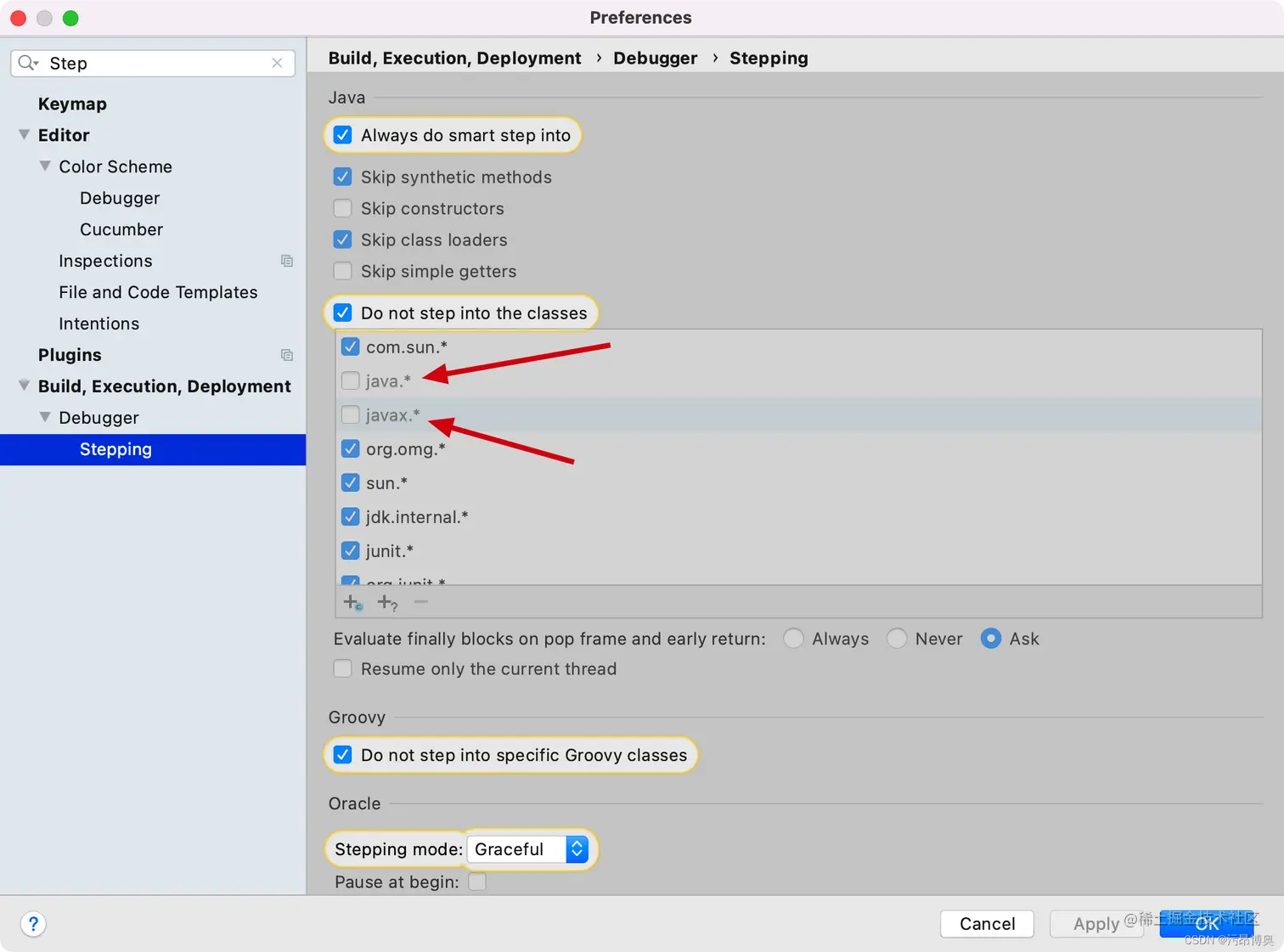The image size is (1284, 952).
Task: Uncheck the junit.* class filter
Action: click(351, 550)
